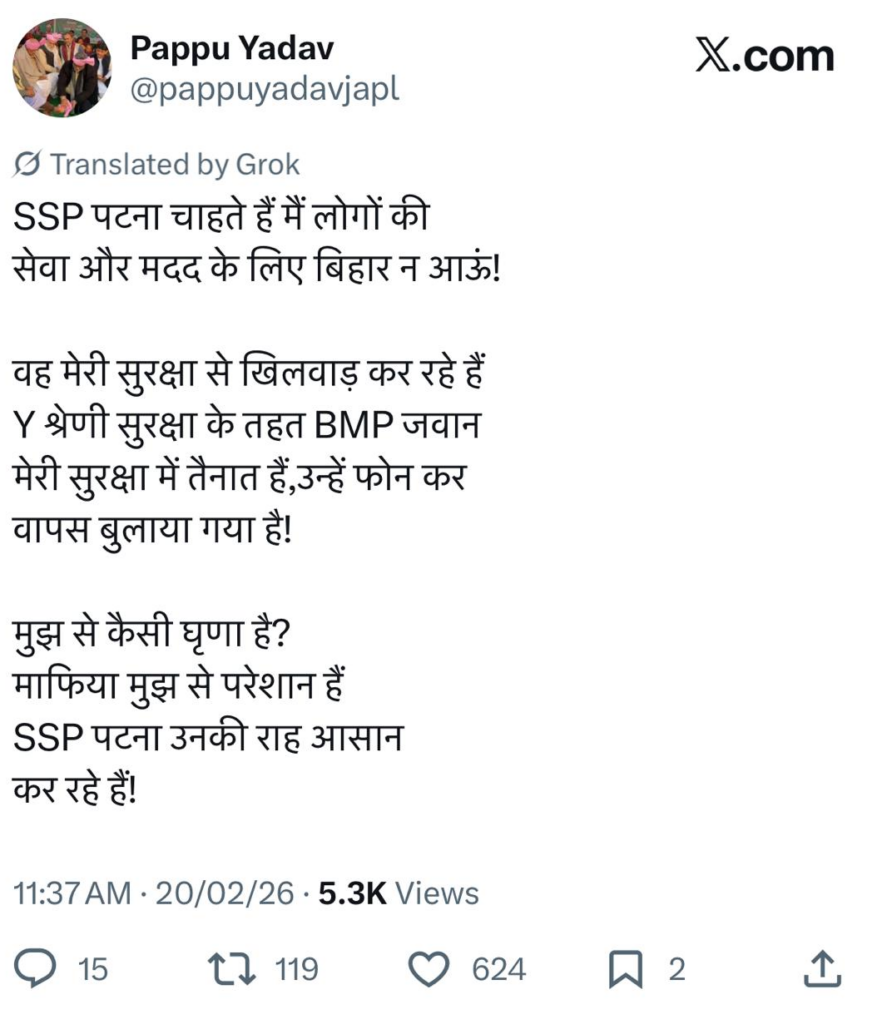
Task: Click the 11:37 AM timestamp
Action: (x=72, y=893)
